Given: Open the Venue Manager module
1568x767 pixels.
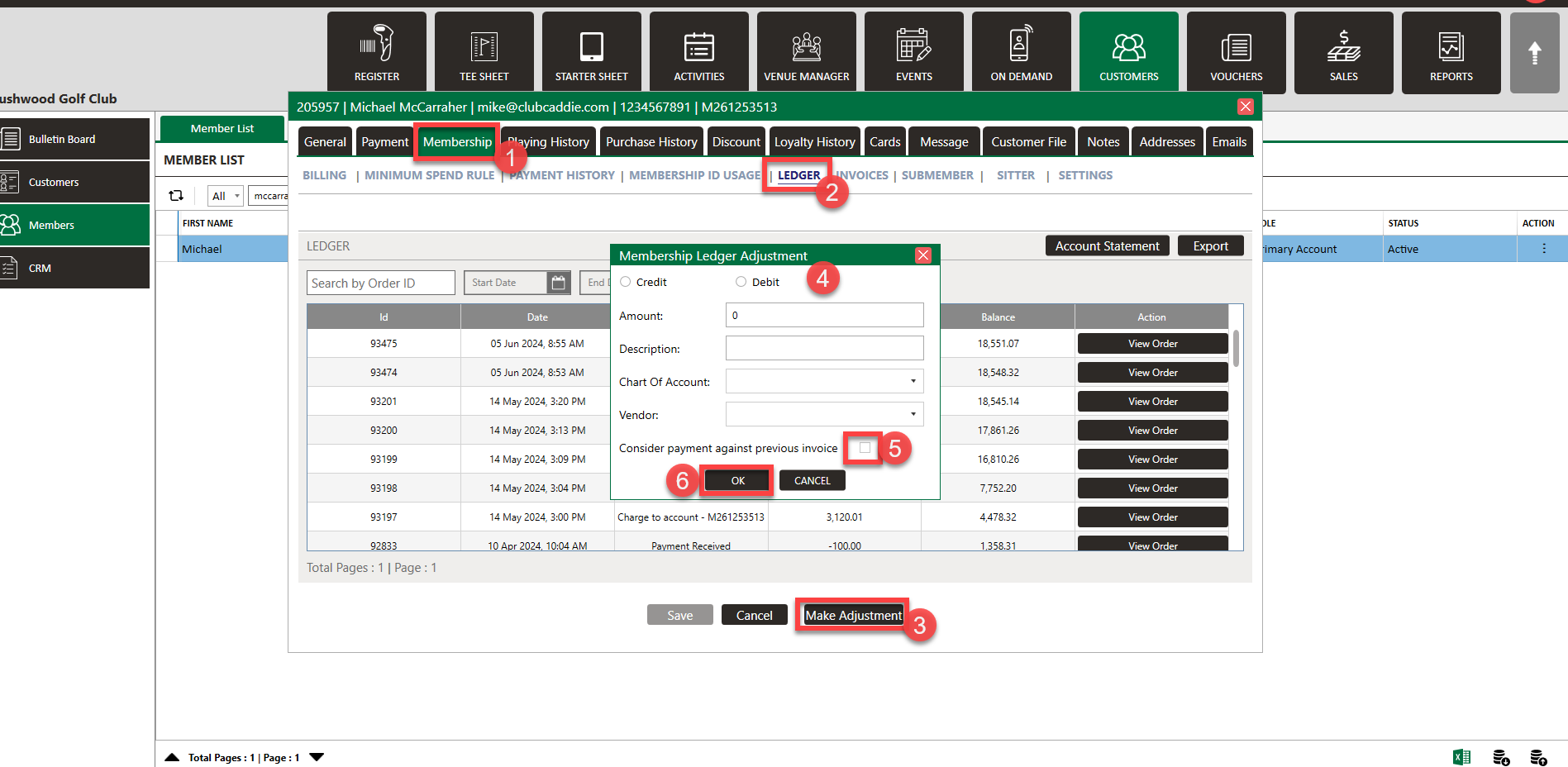Looking at the screenshot, I should pyautogui.click(x=807, y=53).
